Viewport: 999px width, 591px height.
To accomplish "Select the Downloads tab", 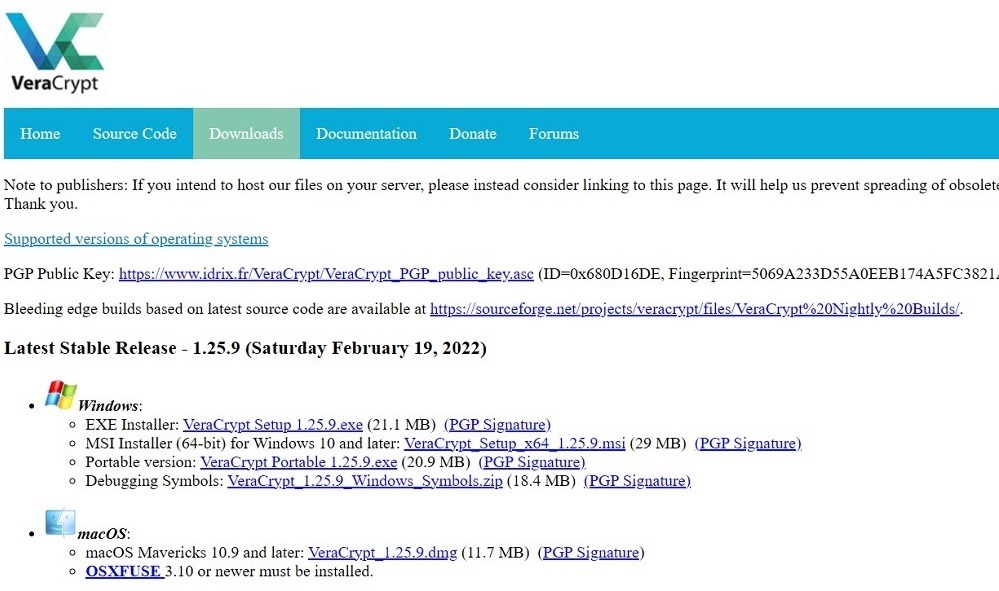I will click(x=246, y=133).
